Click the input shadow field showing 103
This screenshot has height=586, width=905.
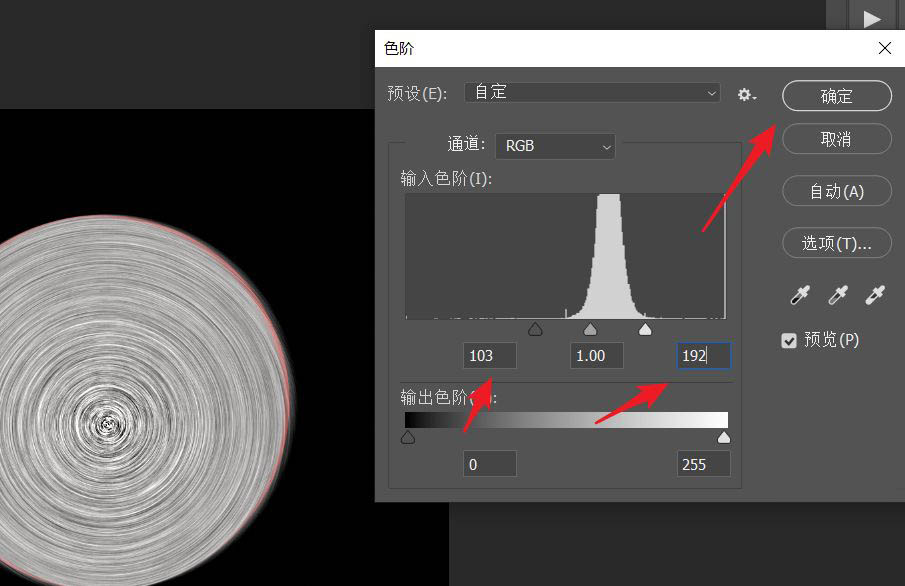pyautogui.click(x=489, y=356)
